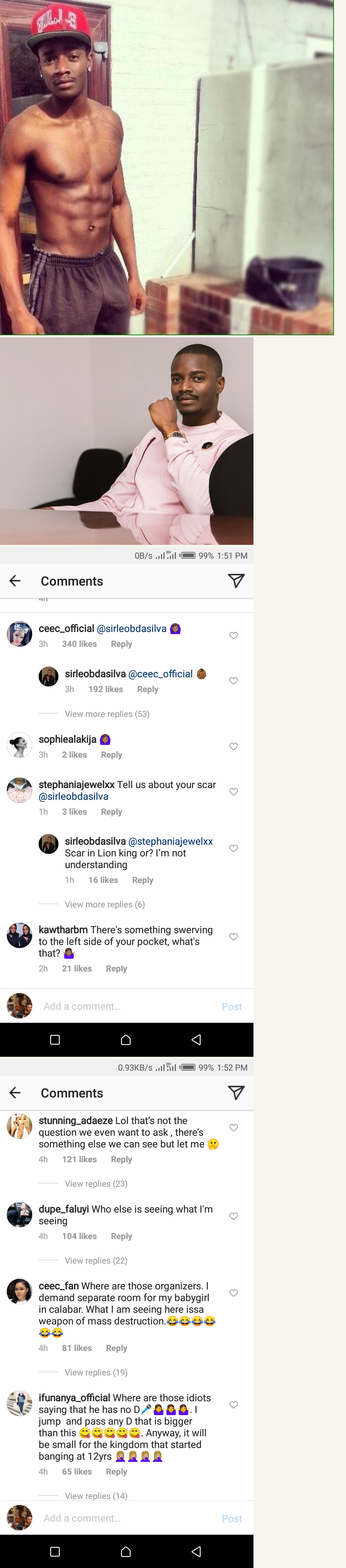346x1568 pixels.
Task: Open direct share icon in first Comments header
Action: tap(236, 581)
